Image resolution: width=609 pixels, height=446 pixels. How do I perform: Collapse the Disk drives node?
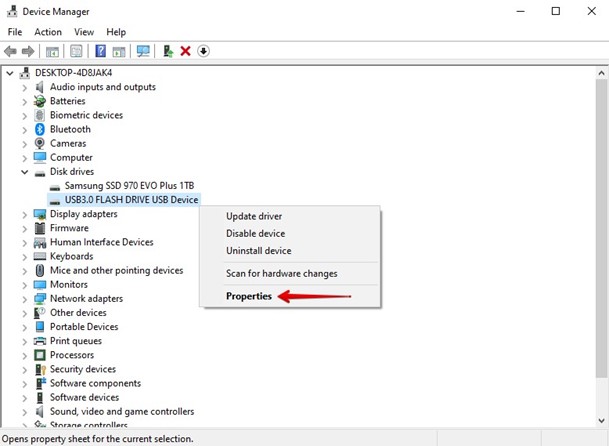tap(24, 172)
